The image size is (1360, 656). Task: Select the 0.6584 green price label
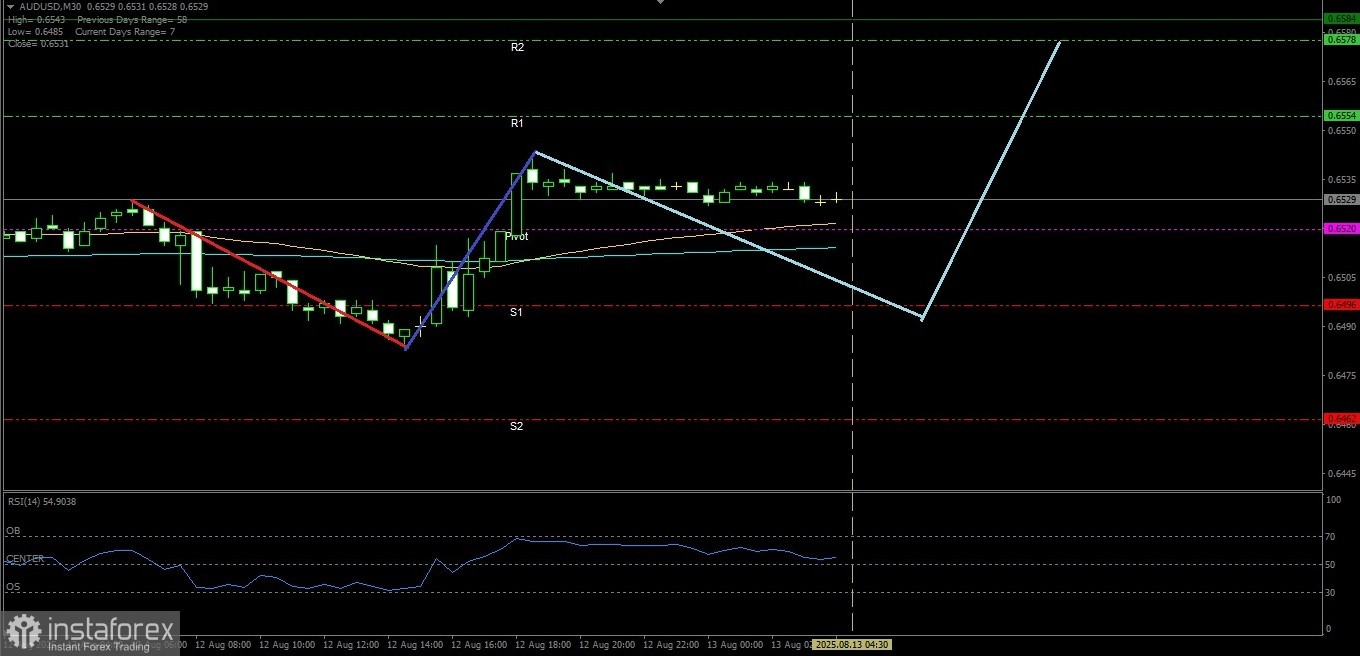click(x=1340, y=19)
